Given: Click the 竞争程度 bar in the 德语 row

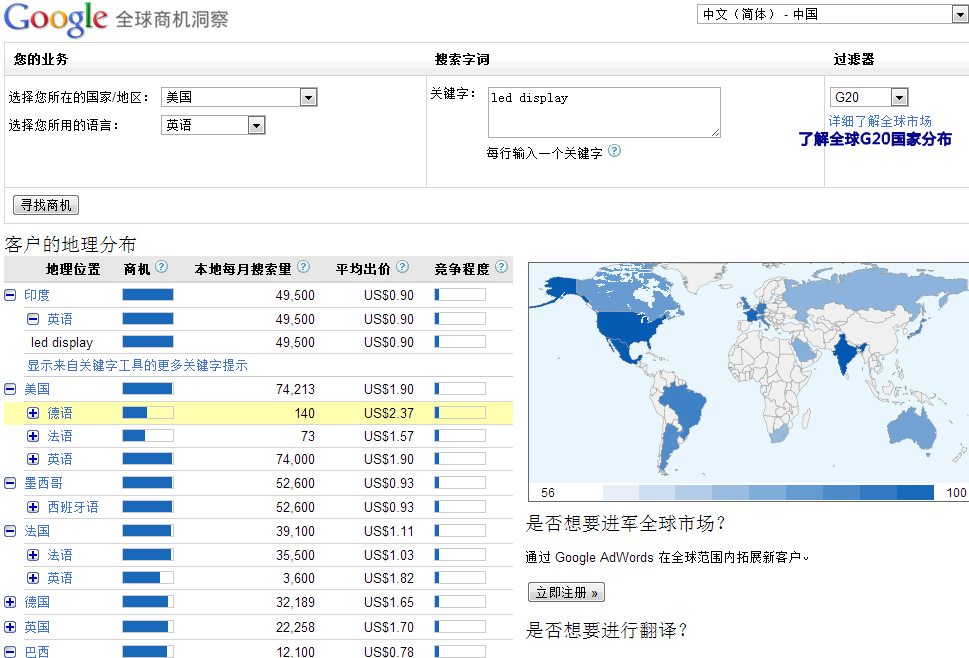Looking at the screenshot, I should point(460,413).
